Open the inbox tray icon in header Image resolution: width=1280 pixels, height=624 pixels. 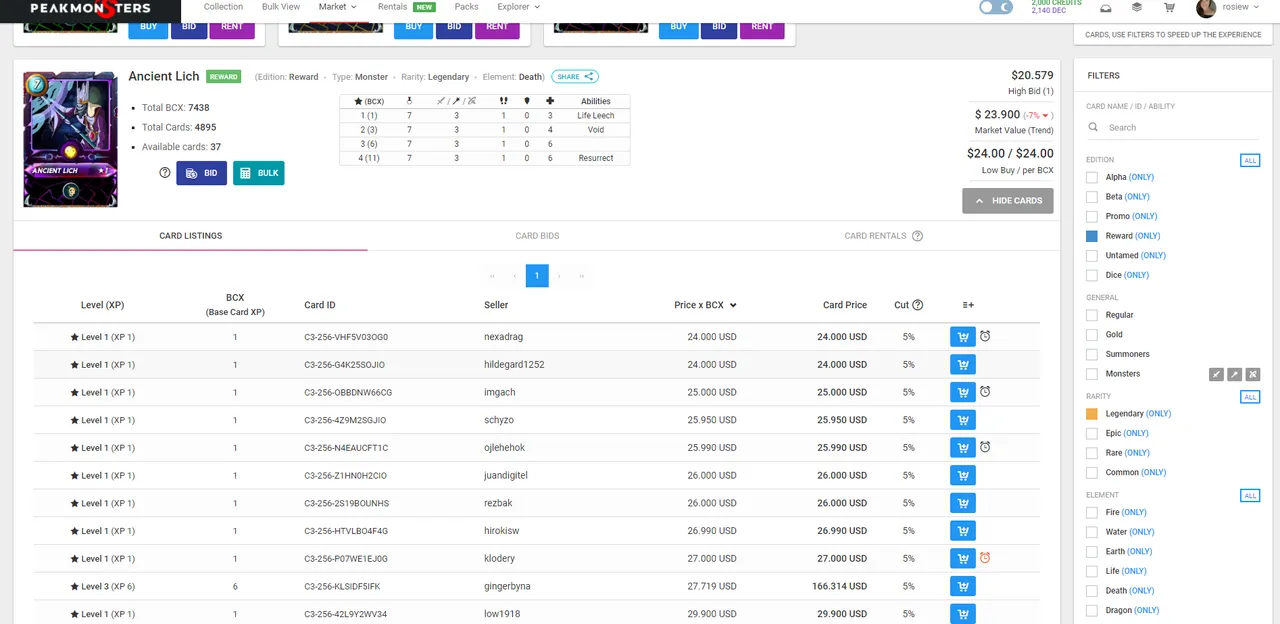pos(1105,8)
